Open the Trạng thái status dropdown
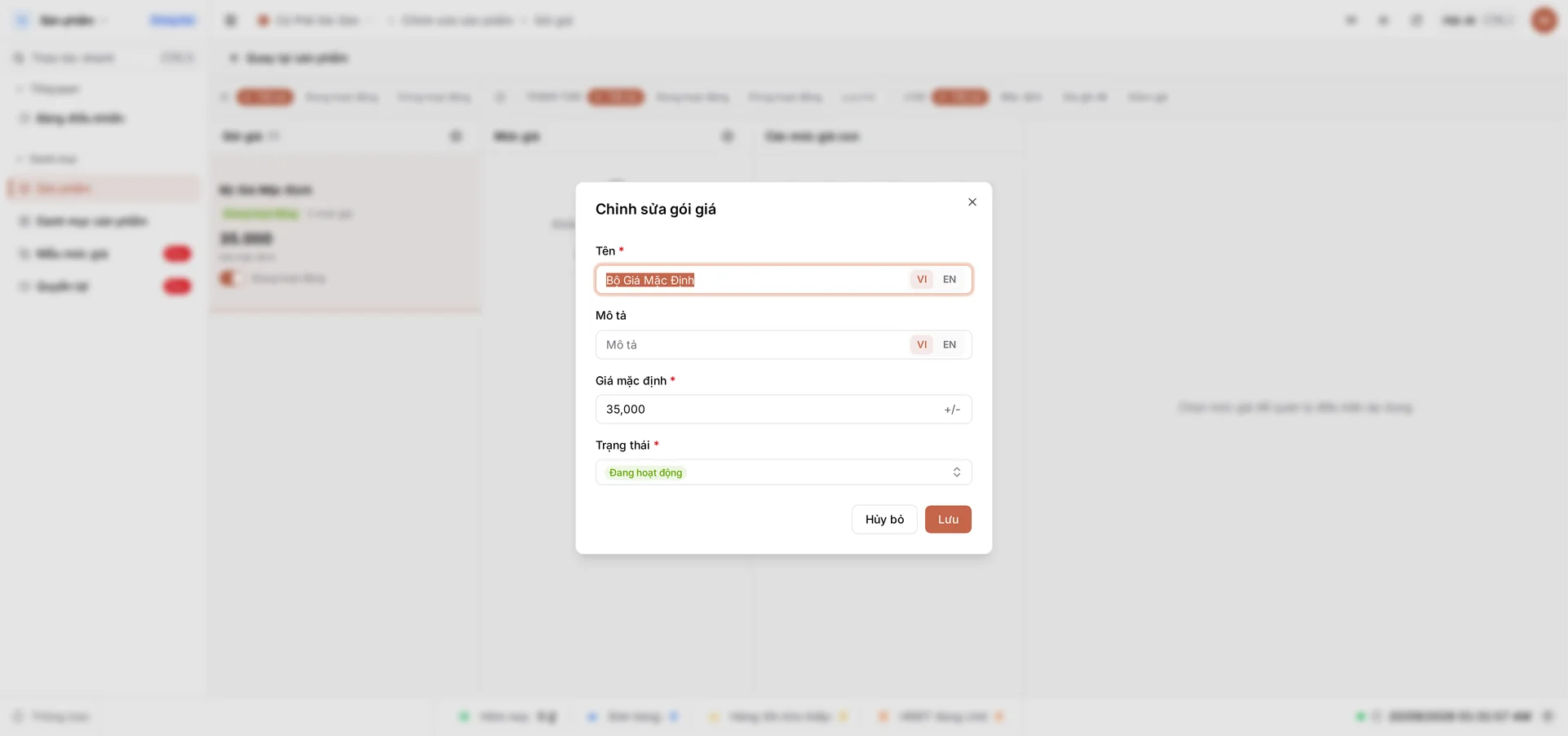This screenshot has width=1568, height=736. (x=783, y=472)
